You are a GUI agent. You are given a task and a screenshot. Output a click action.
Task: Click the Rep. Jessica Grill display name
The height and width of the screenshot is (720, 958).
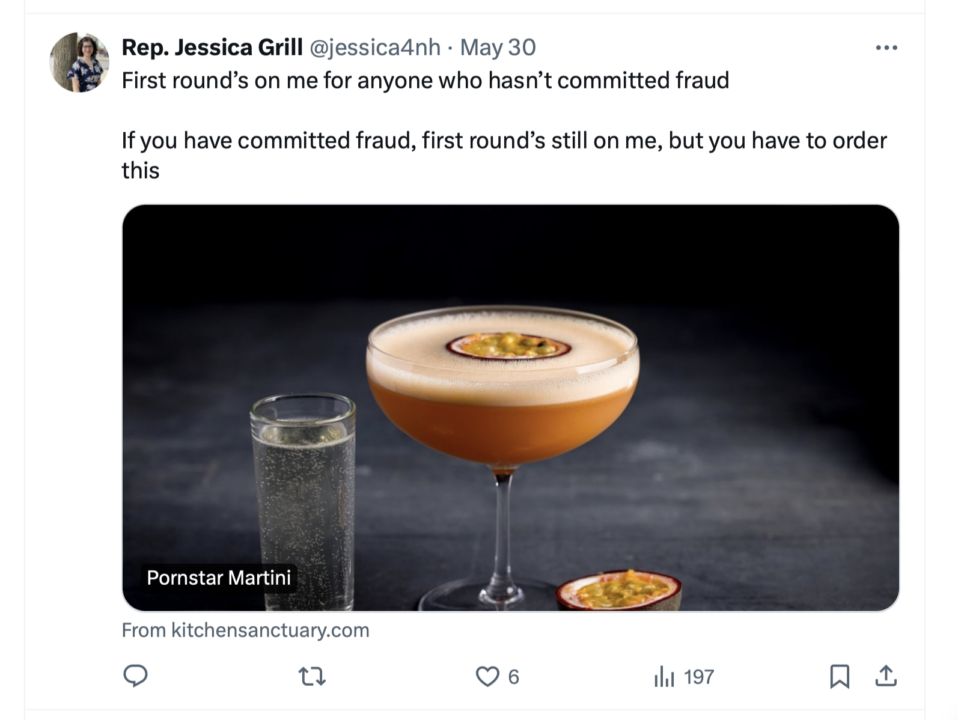point(212,47)
